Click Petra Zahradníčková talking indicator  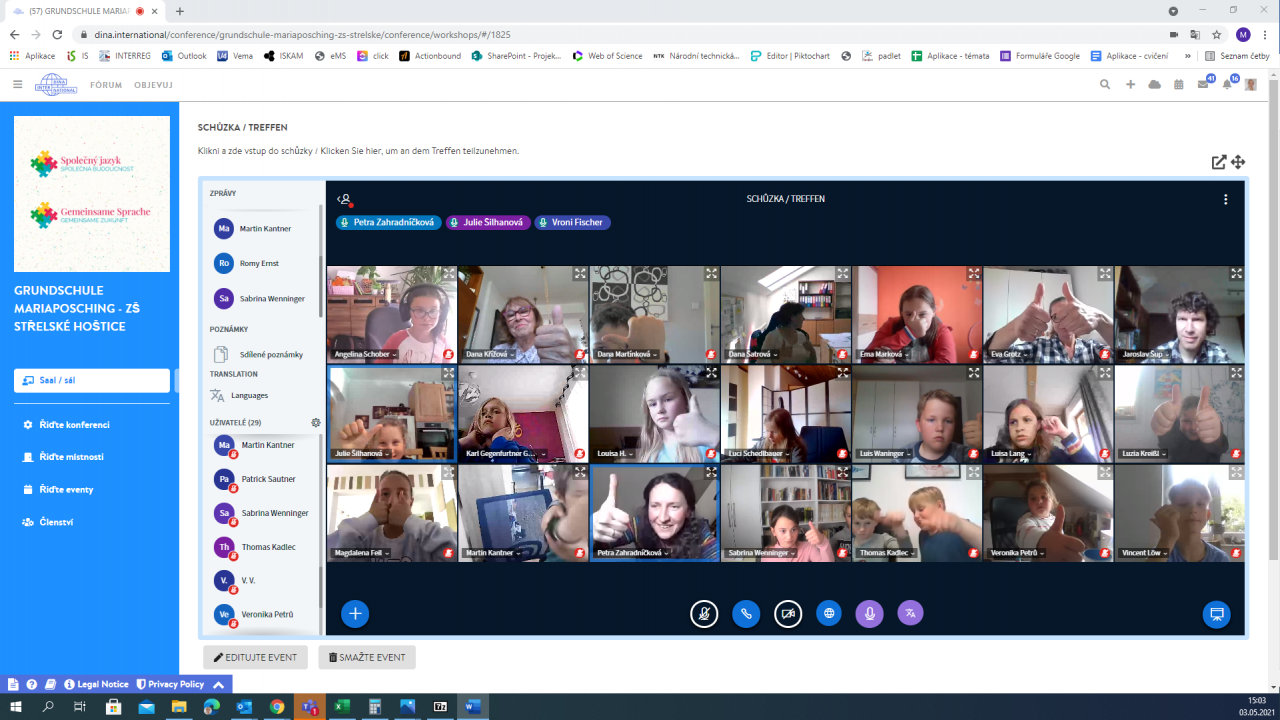coord(388,222)
